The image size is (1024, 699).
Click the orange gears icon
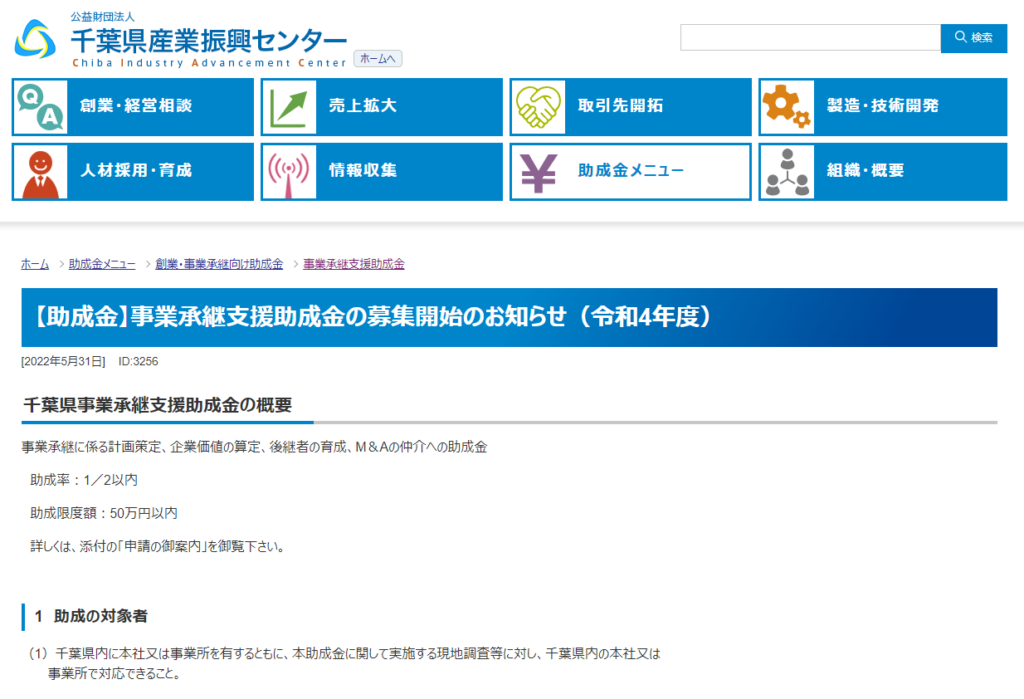coord(787,107)
